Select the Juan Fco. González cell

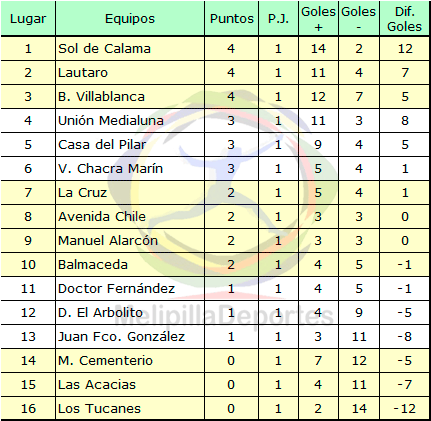130,337
